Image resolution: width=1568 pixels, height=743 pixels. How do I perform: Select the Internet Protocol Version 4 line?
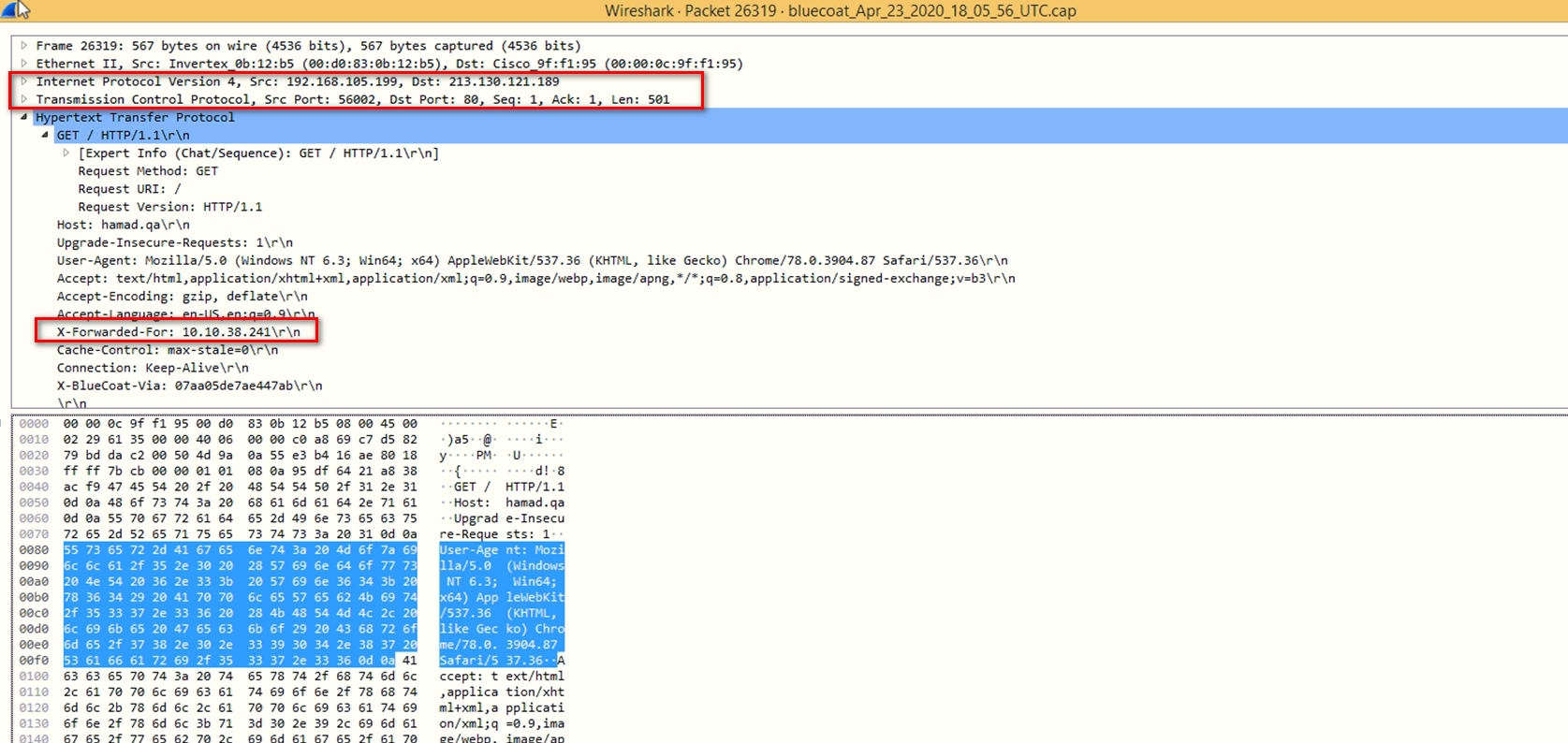298,80
